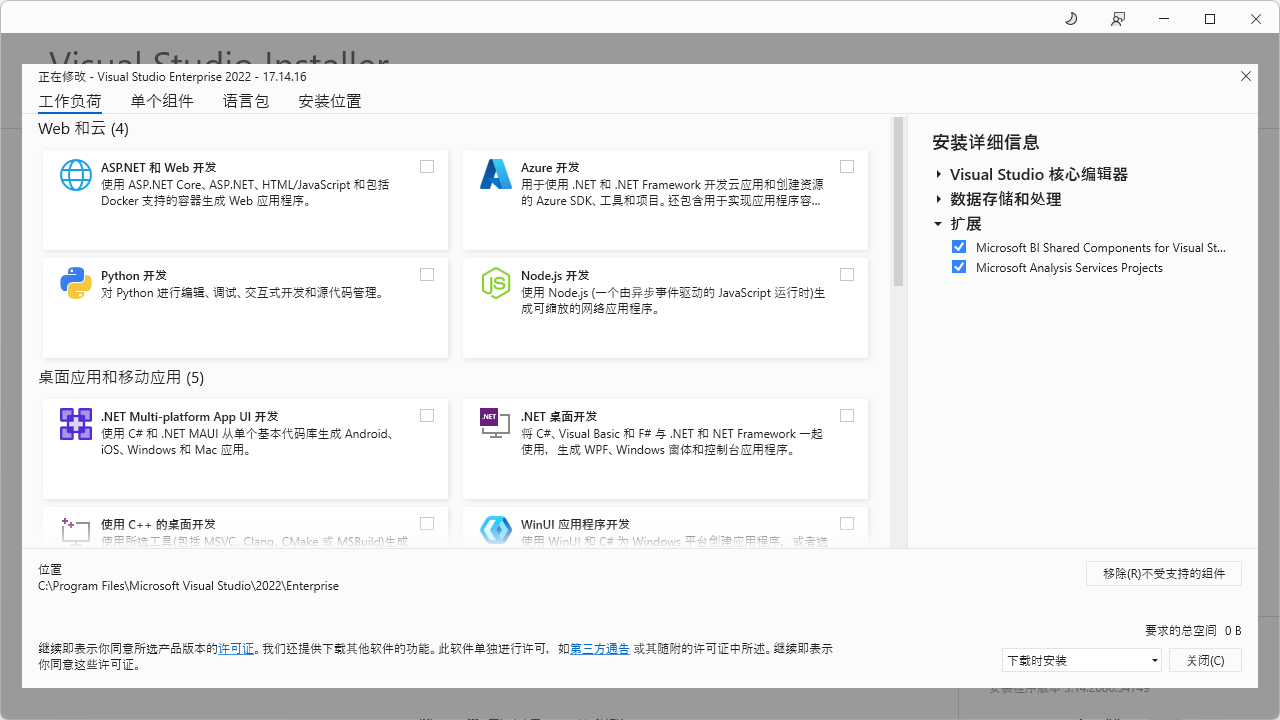Tick the WinUI 应用程序开发 checkbox
This screenshot has height=720, width=1280.
(x=847, y=524)
